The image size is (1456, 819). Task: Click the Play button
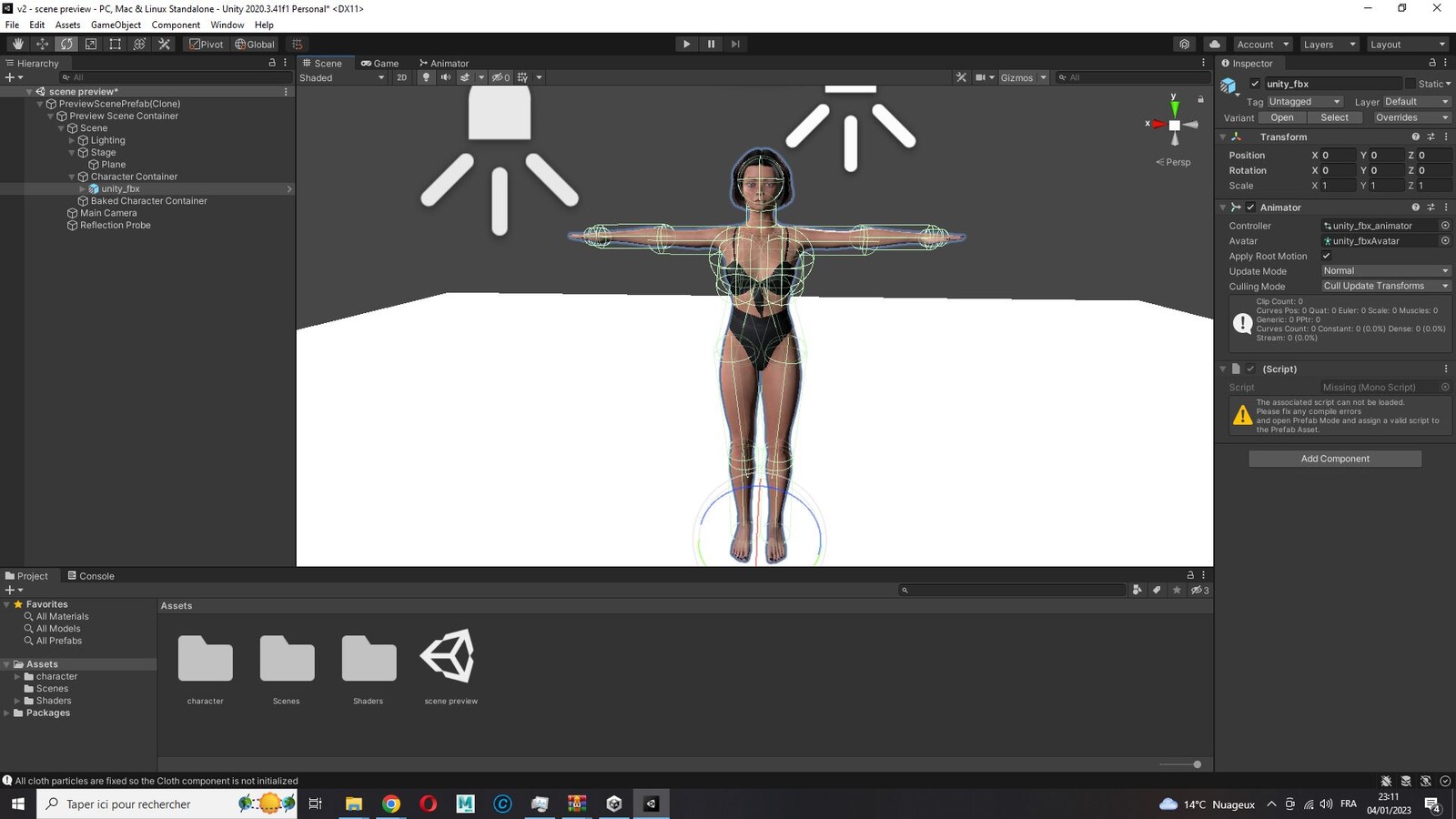coord(686,44)
